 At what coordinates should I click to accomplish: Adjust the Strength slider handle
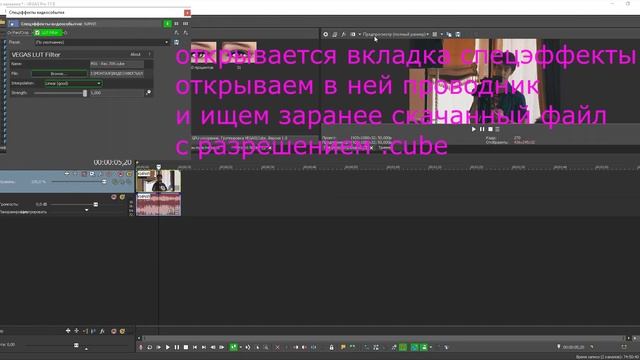[85, 93]
